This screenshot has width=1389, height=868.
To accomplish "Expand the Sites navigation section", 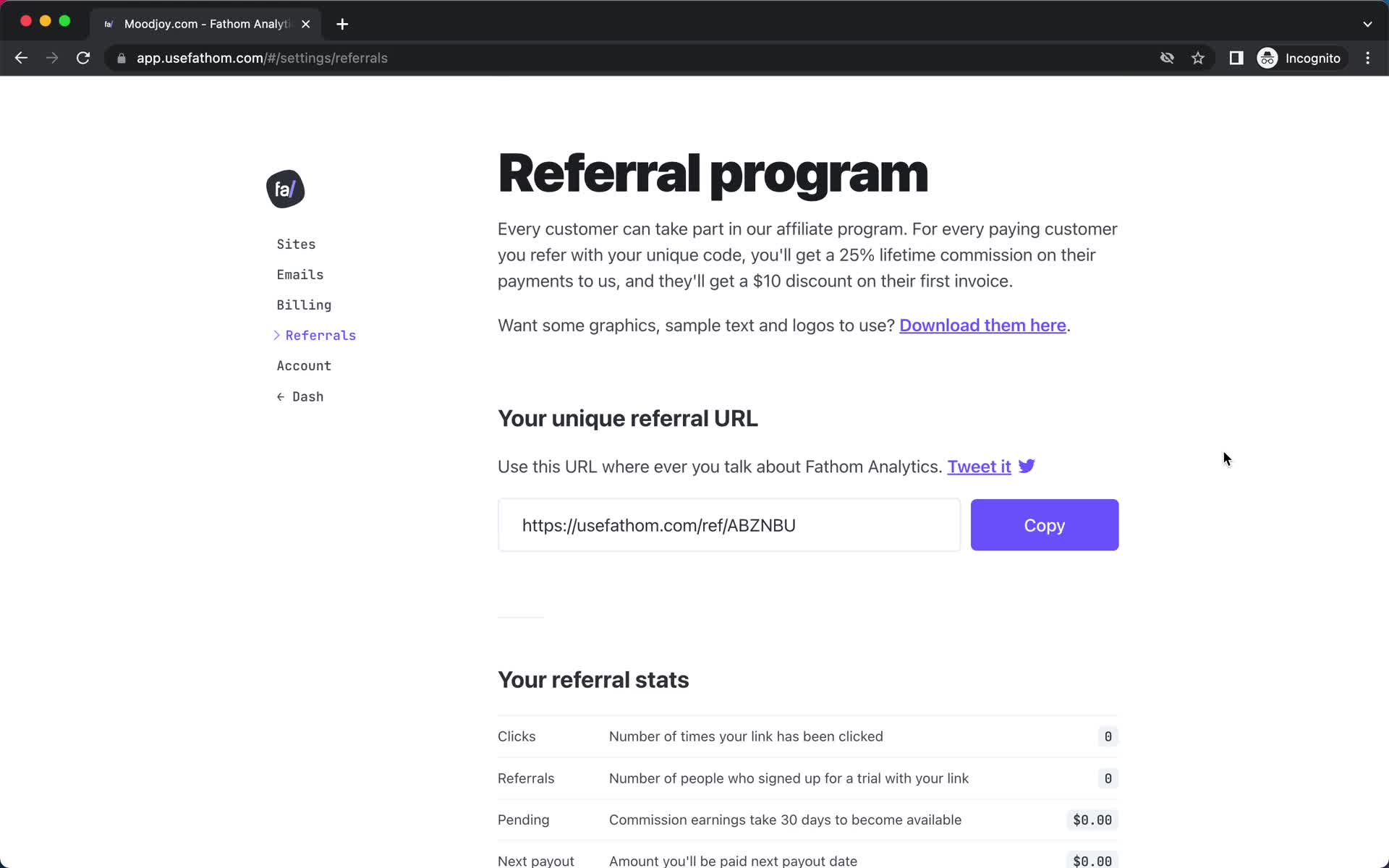I will (x=296, y=243).
